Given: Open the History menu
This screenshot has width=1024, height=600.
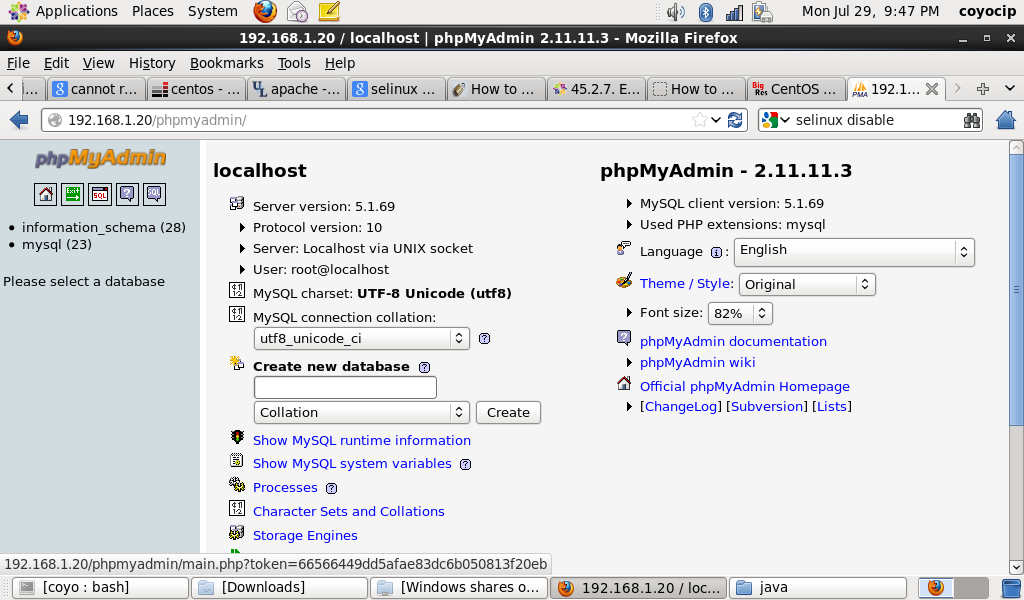Looking at the screenshot, I should tap(152, 63).
